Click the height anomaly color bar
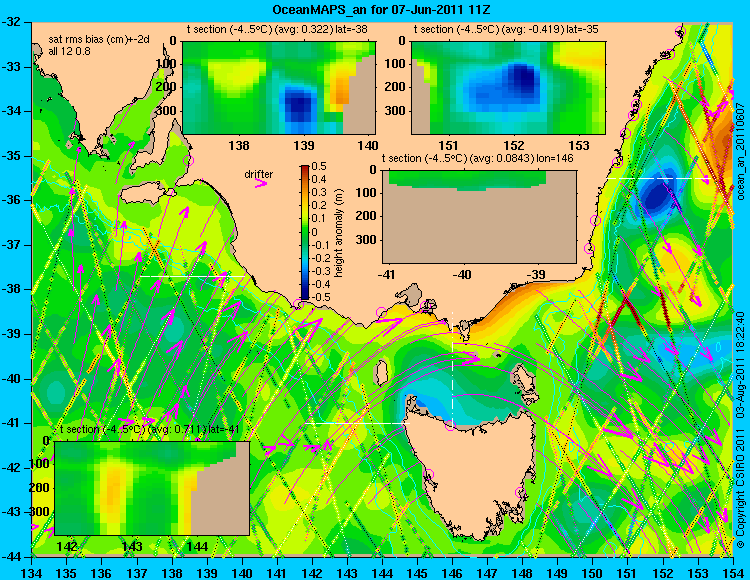 (x=305, y=232)
